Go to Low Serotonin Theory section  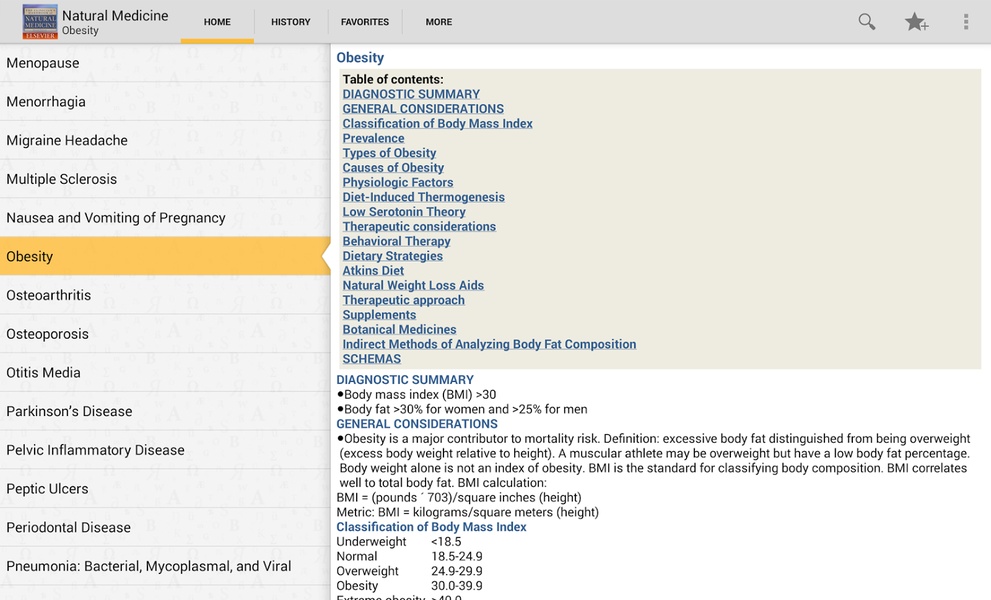(404, 212)
